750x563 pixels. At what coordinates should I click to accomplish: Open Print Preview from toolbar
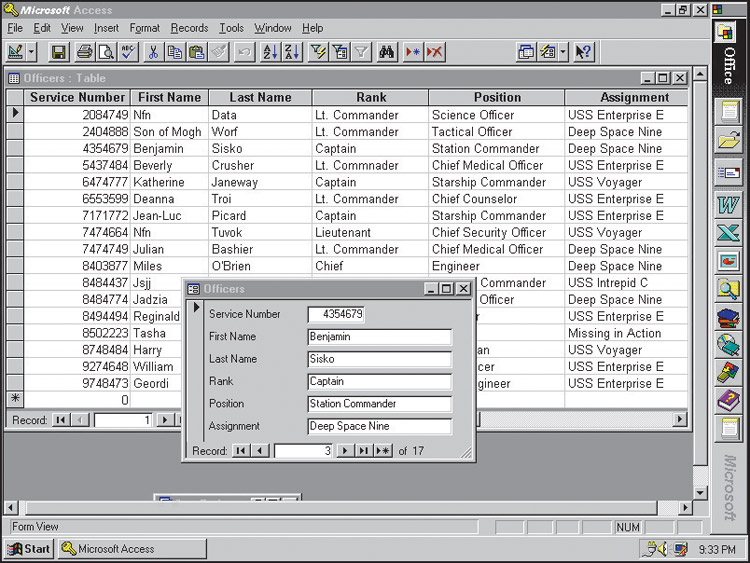(106, 52)
